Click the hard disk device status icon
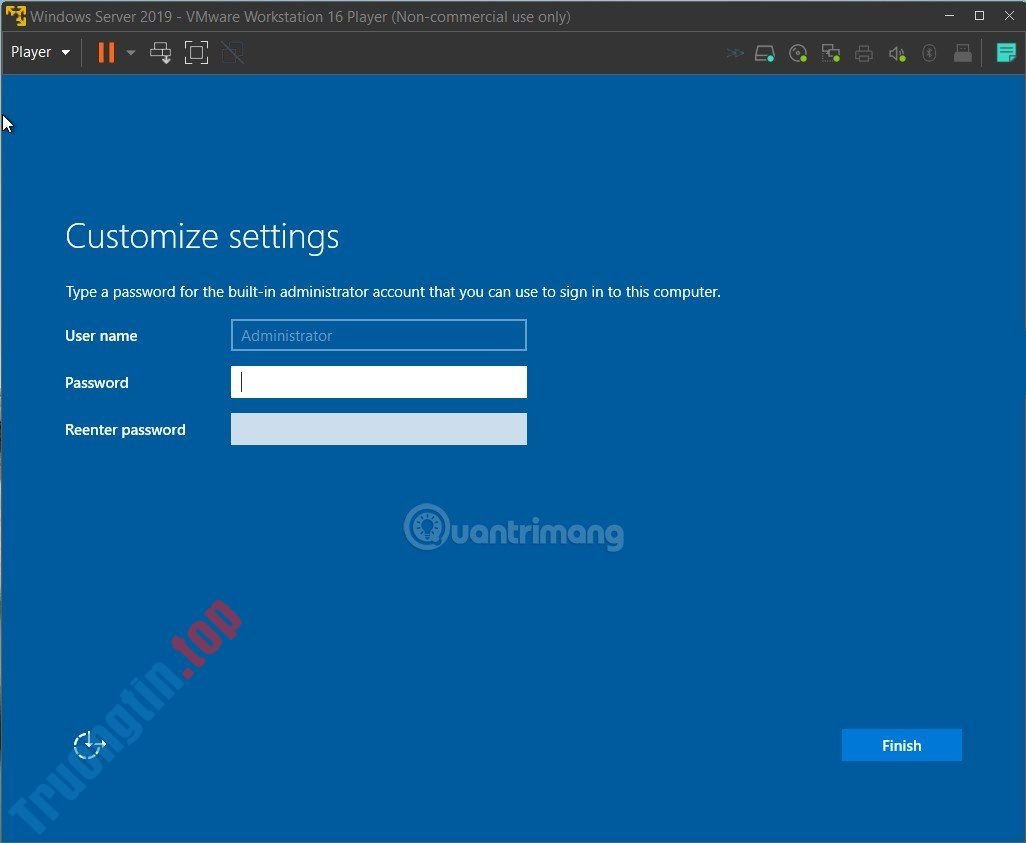1026x843 pixels. [x=765, y=53]
